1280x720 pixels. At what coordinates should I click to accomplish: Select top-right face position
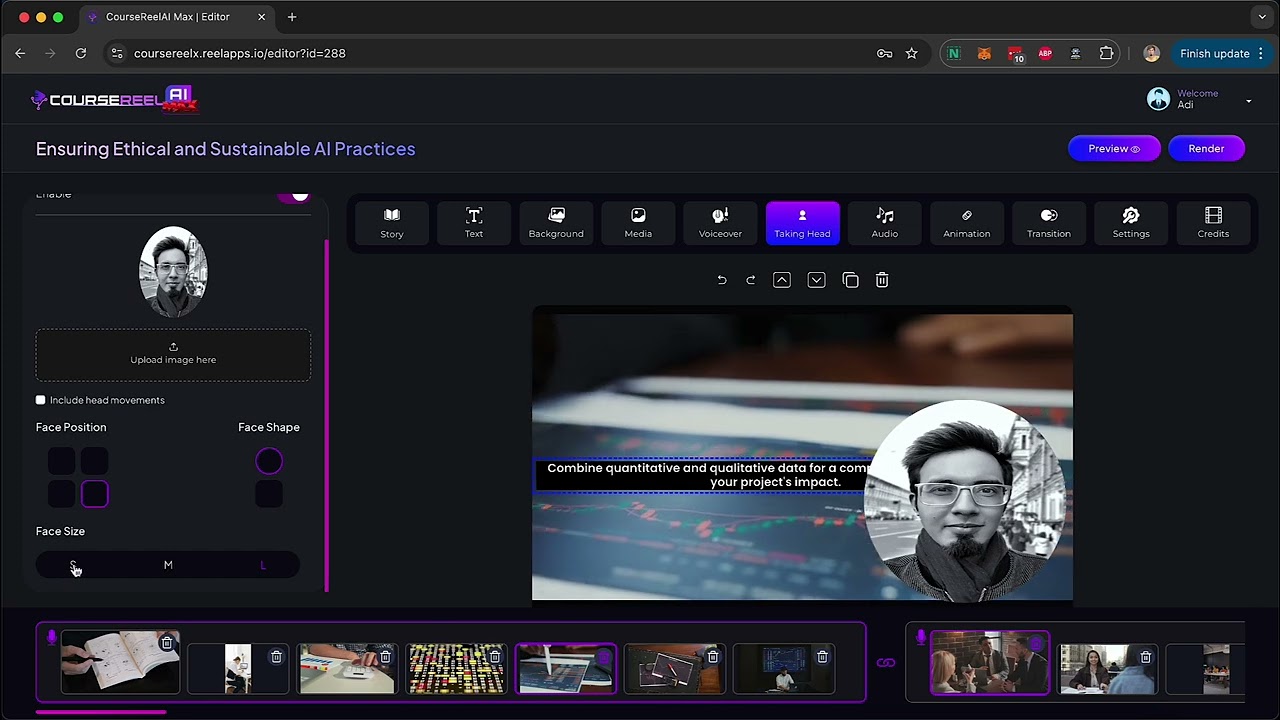94,461
